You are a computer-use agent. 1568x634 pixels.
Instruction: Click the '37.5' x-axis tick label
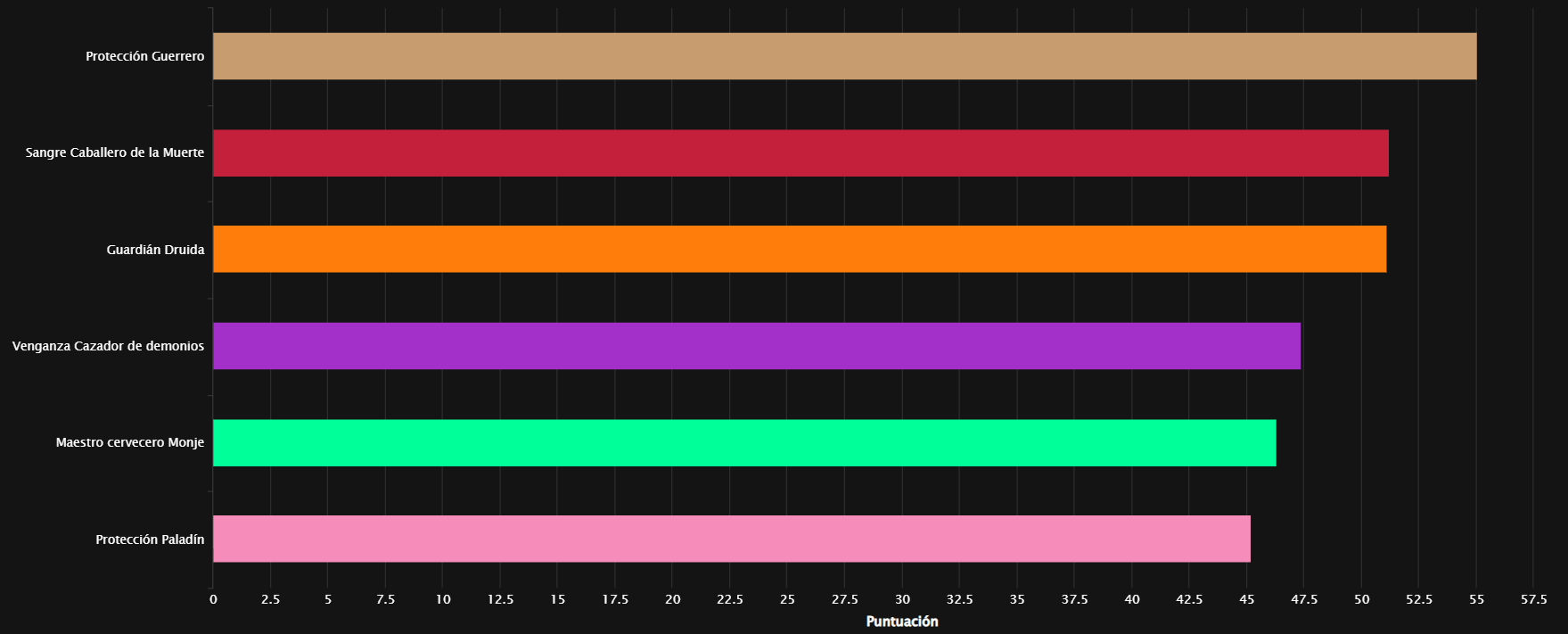point(1075,599)
